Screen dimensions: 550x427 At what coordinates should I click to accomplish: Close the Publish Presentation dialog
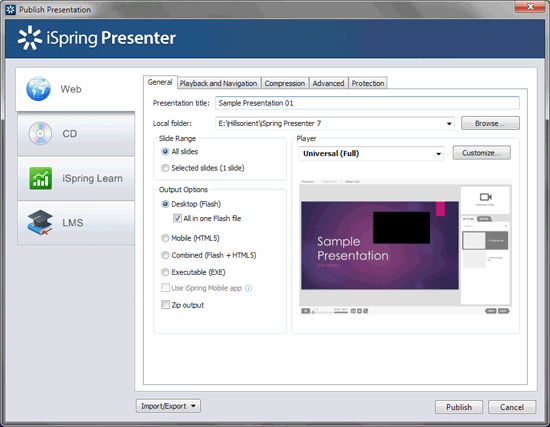[530, 6]
